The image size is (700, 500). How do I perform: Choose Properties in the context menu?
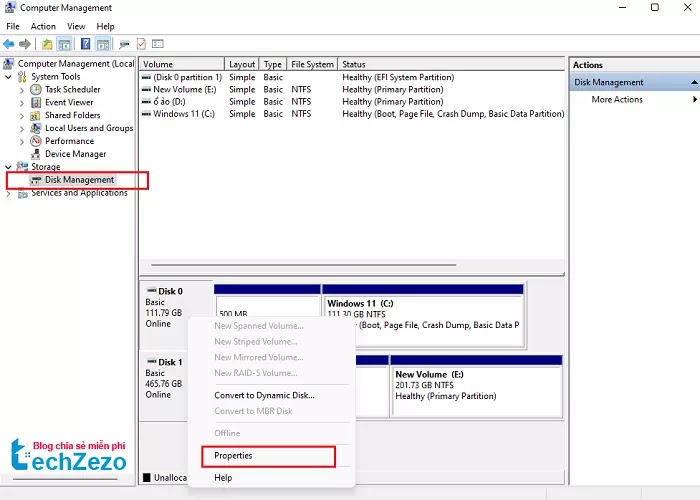268,456
